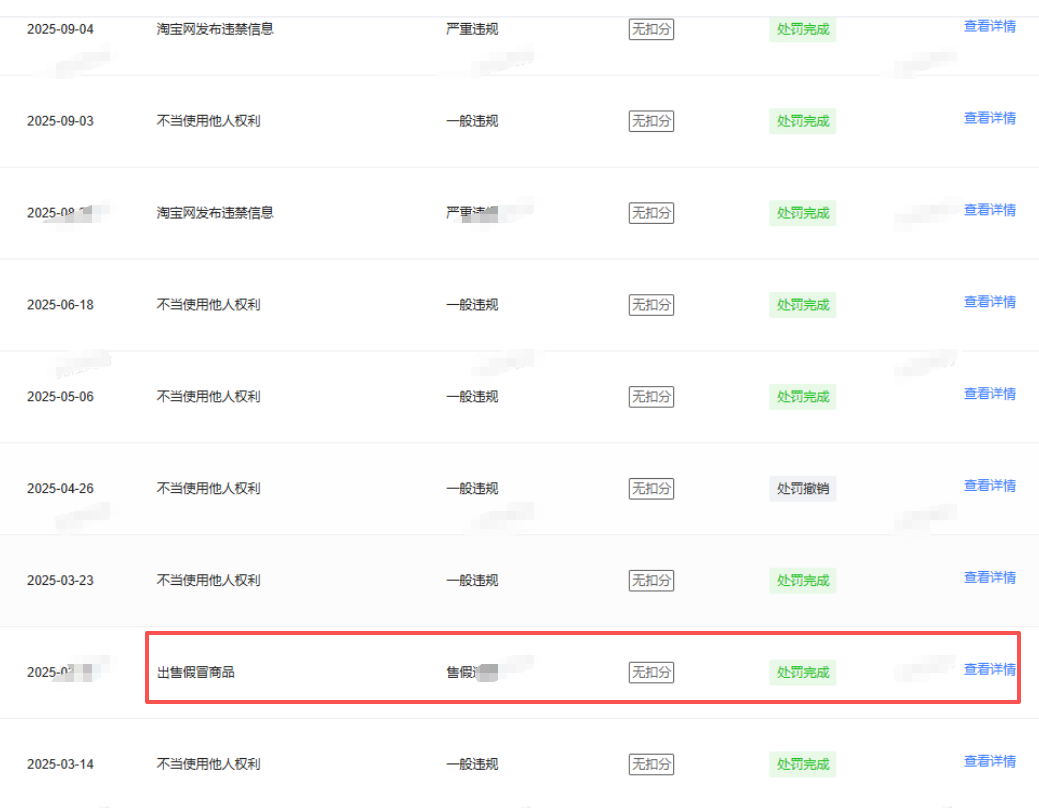Click 无扣分 tag in 2025-04-26 row
Image resolution: width=1039 pixels, height=808 pixels.
(651, 489)
